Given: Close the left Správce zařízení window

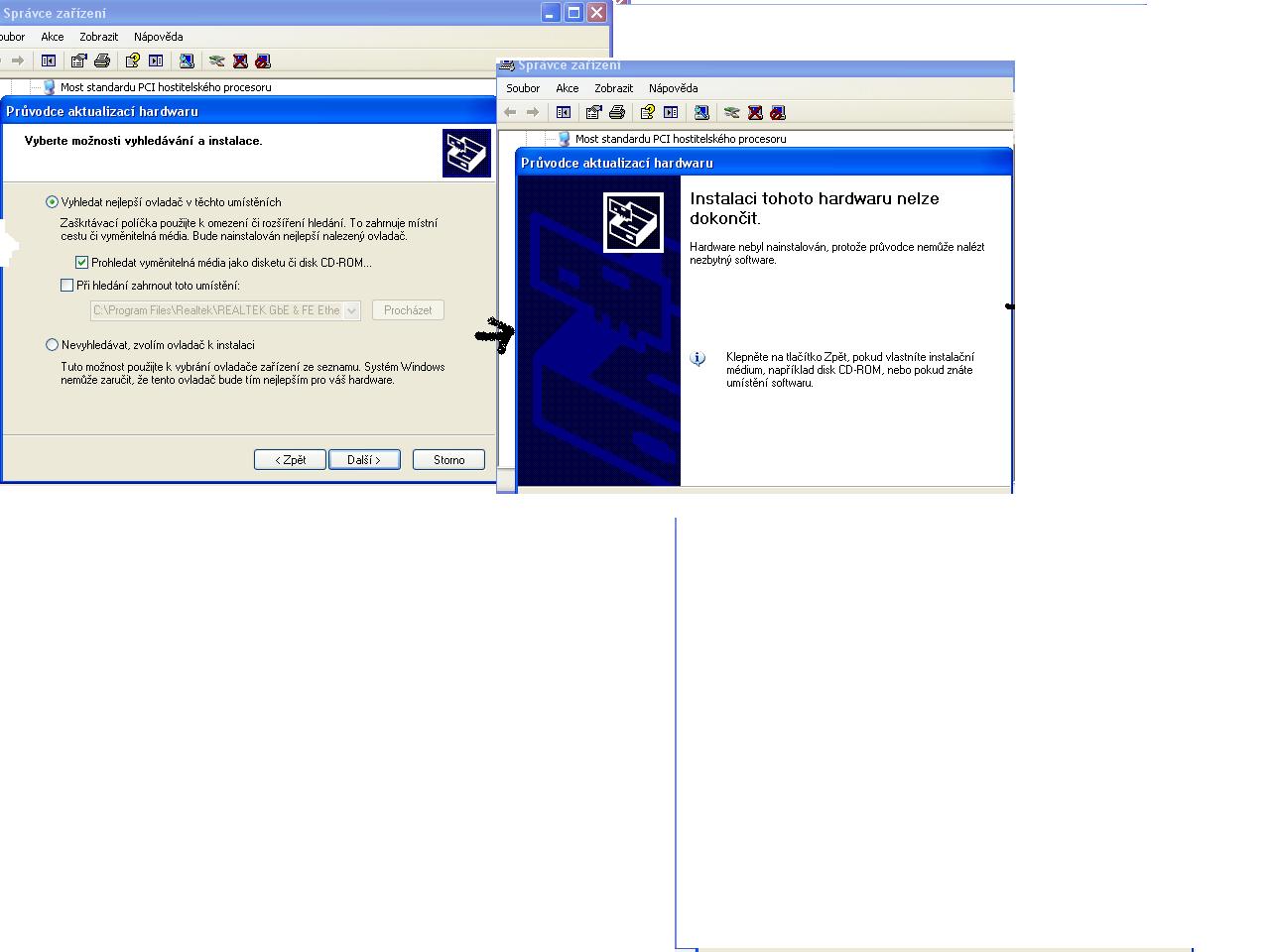Looking at the screenshot, I should [x=596, y=13].
